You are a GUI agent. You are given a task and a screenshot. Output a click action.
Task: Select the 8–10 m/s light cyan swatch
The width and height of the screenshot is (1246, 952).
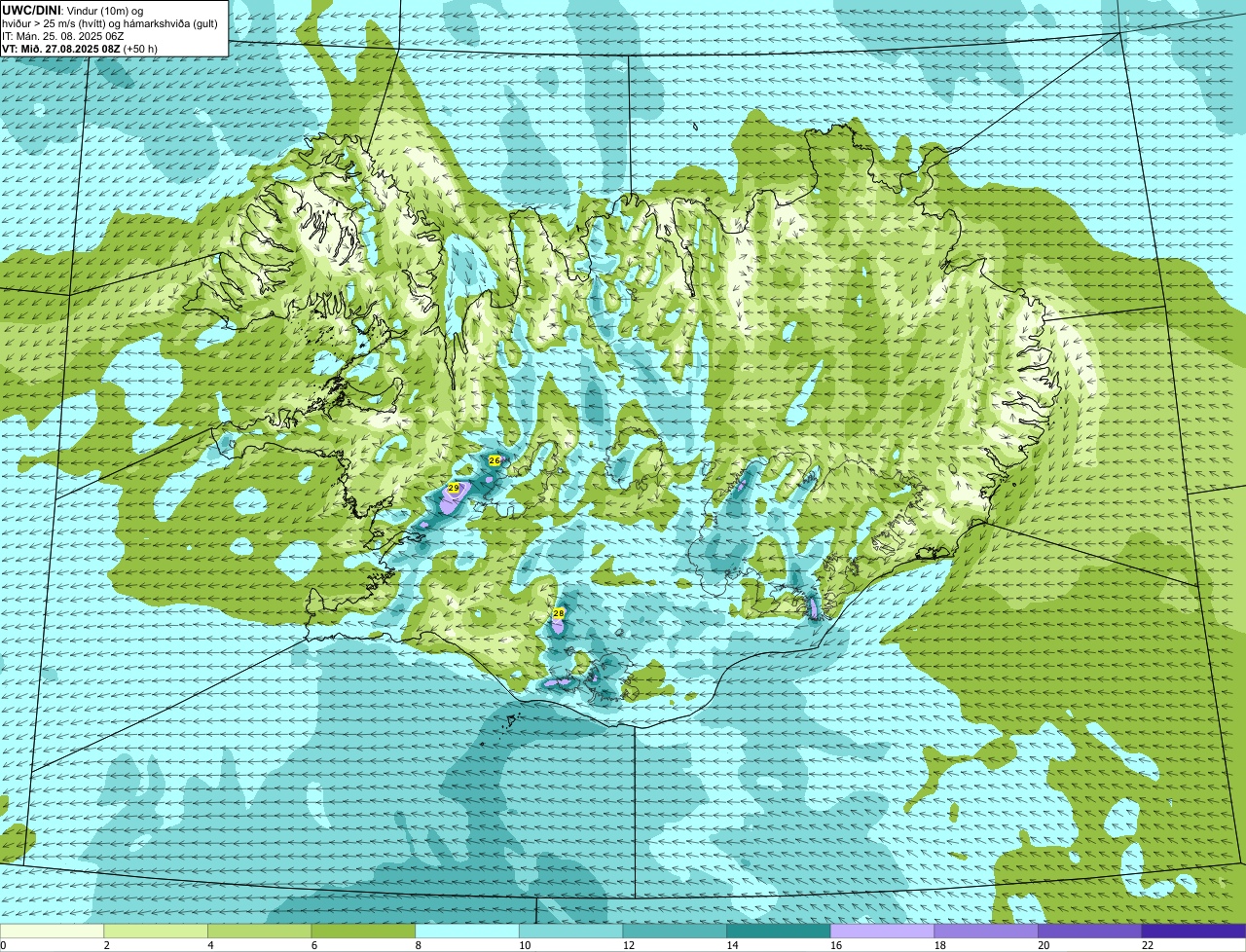[x=467, y=931]
